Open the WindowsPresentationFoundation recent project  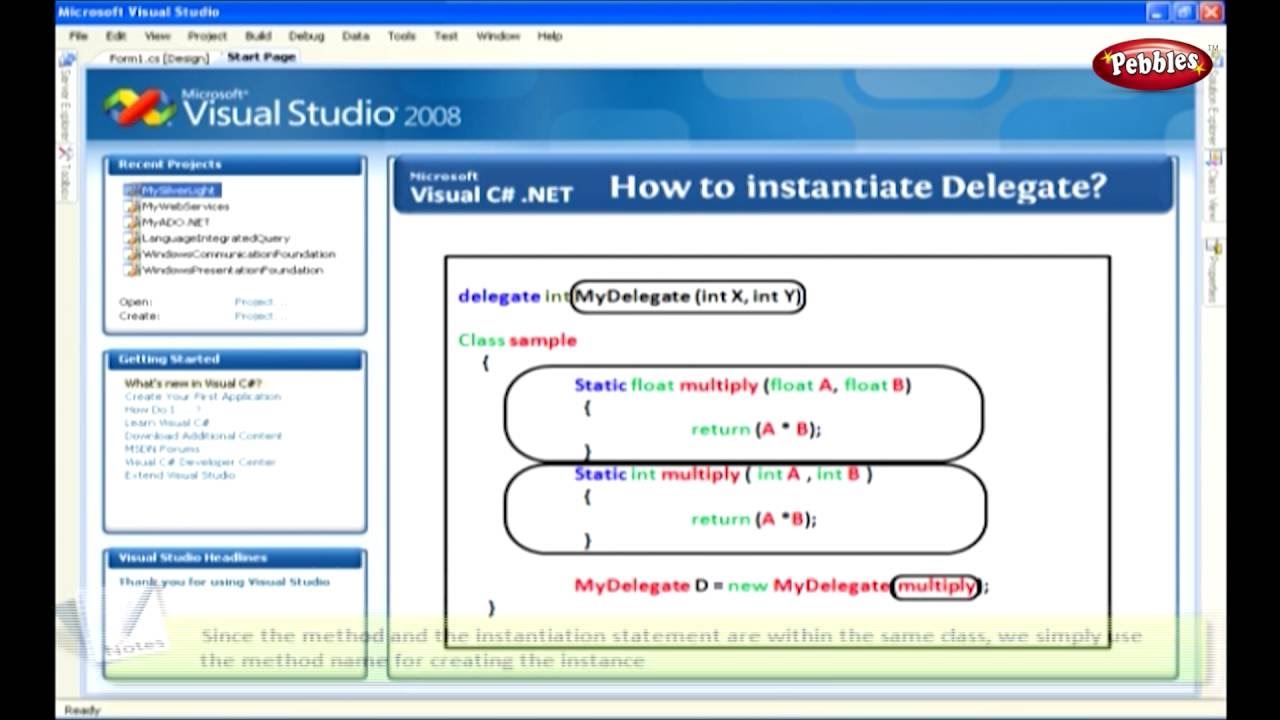(232, 270)
